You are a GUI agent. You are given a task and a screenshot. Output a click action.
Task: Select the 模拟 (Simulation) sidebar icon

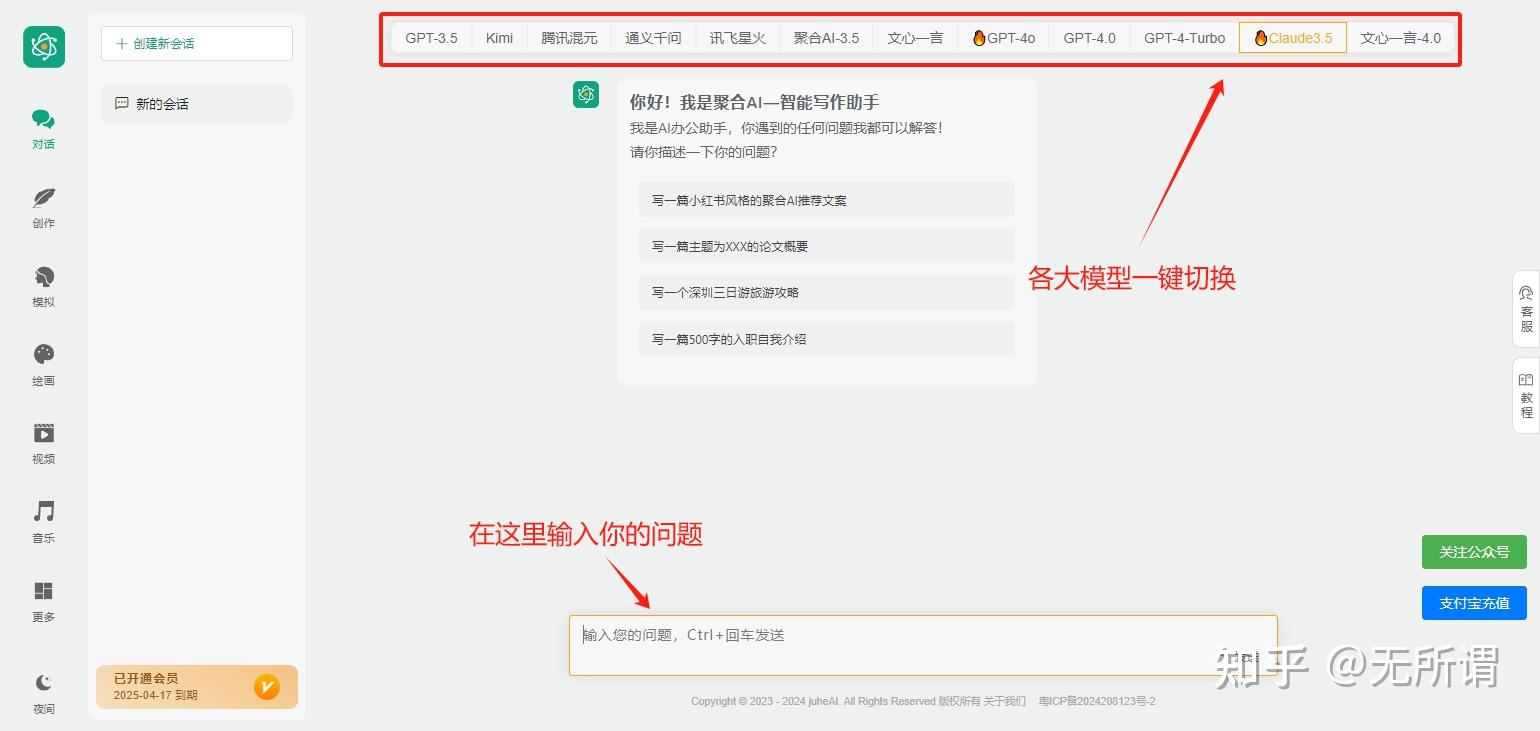click(43, 284)
